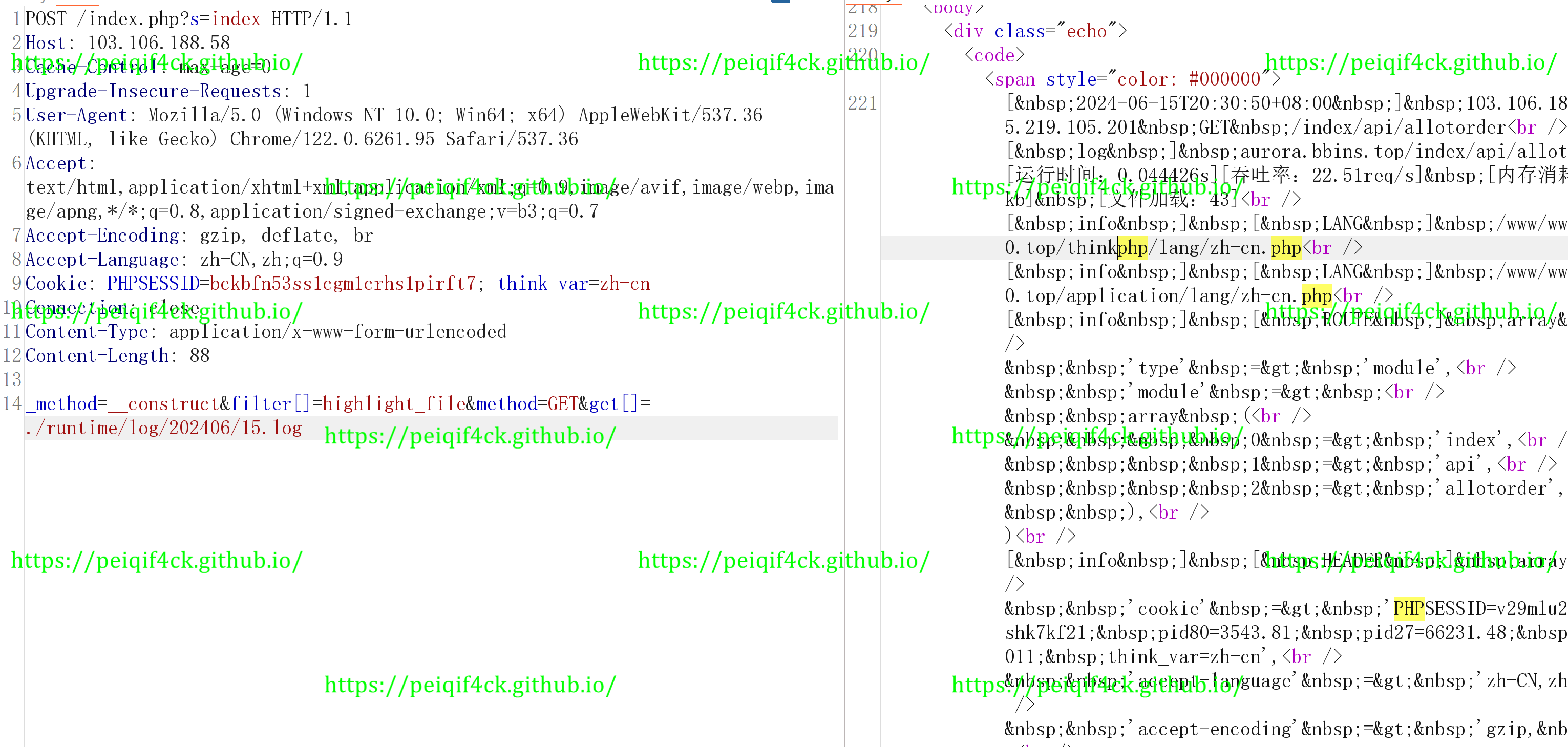Click the application/lang/zh-cn.php response line

[1199, 296]
